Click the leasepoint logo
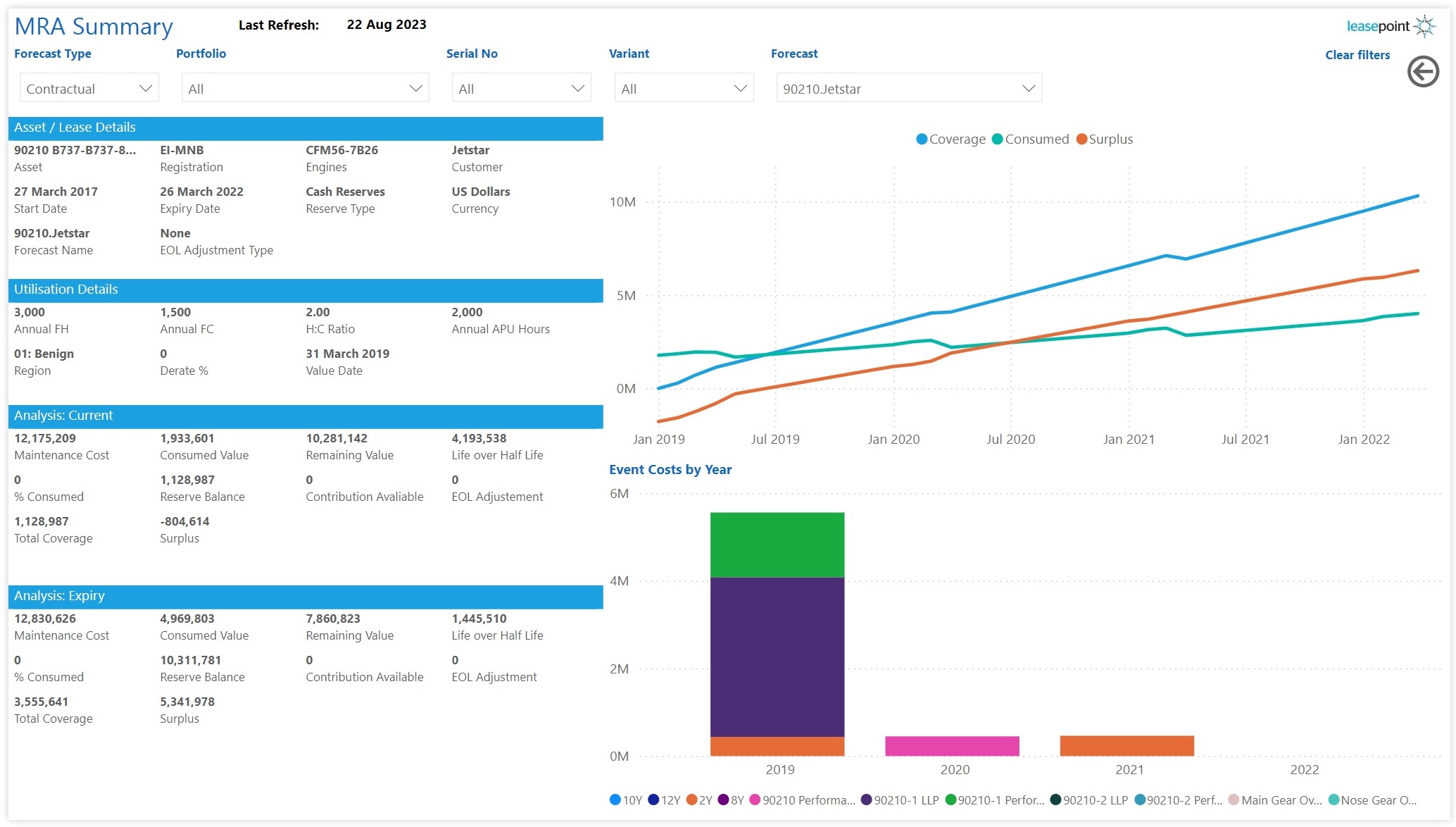1456x827 pixels. tap(1391, 26)
